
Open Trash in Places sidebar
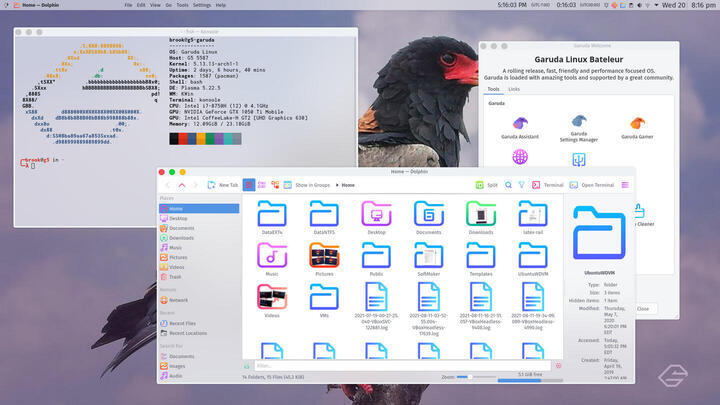[199, 277]
